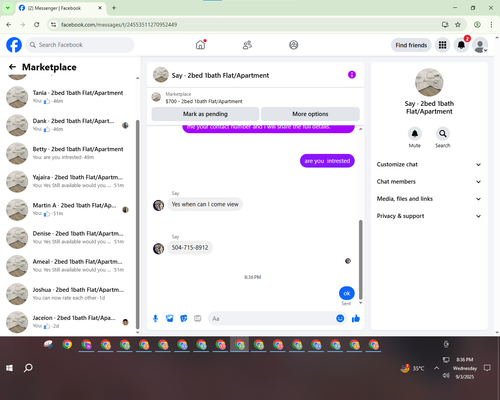
Task: Open Denise's apartment conversation
Action: point(68,237)
